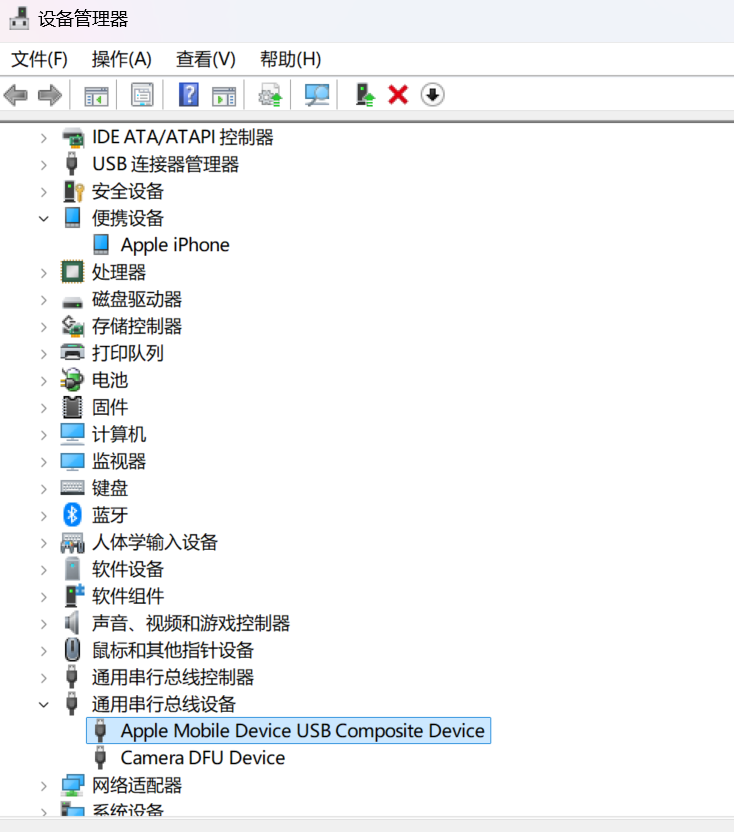Click the 固件 firmware chip icon
Image resolution: width=734 pixels, height=832 pixels.
72,407
